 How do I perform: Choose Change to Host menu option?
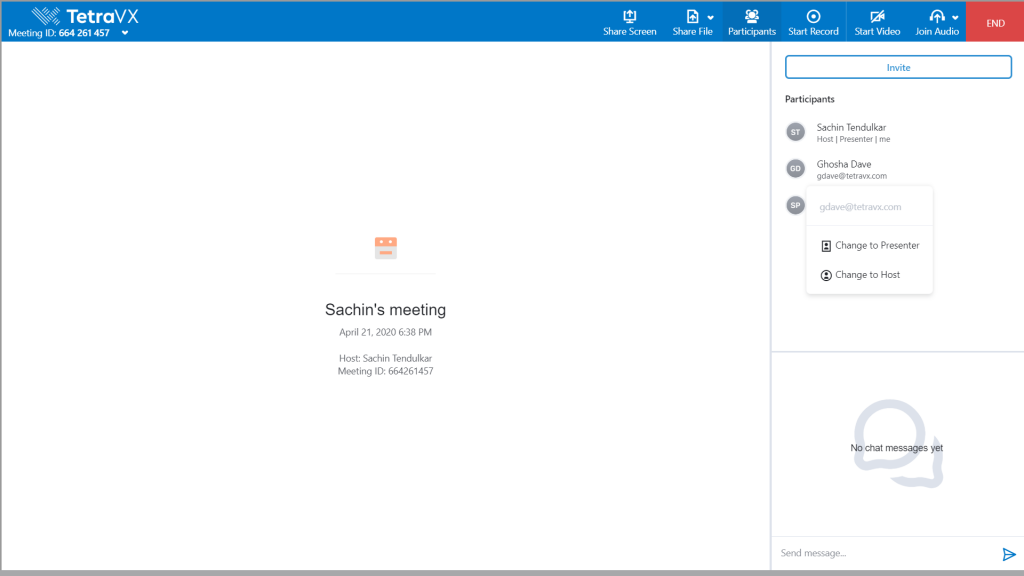pyautogui.click(x=869, y=275)
